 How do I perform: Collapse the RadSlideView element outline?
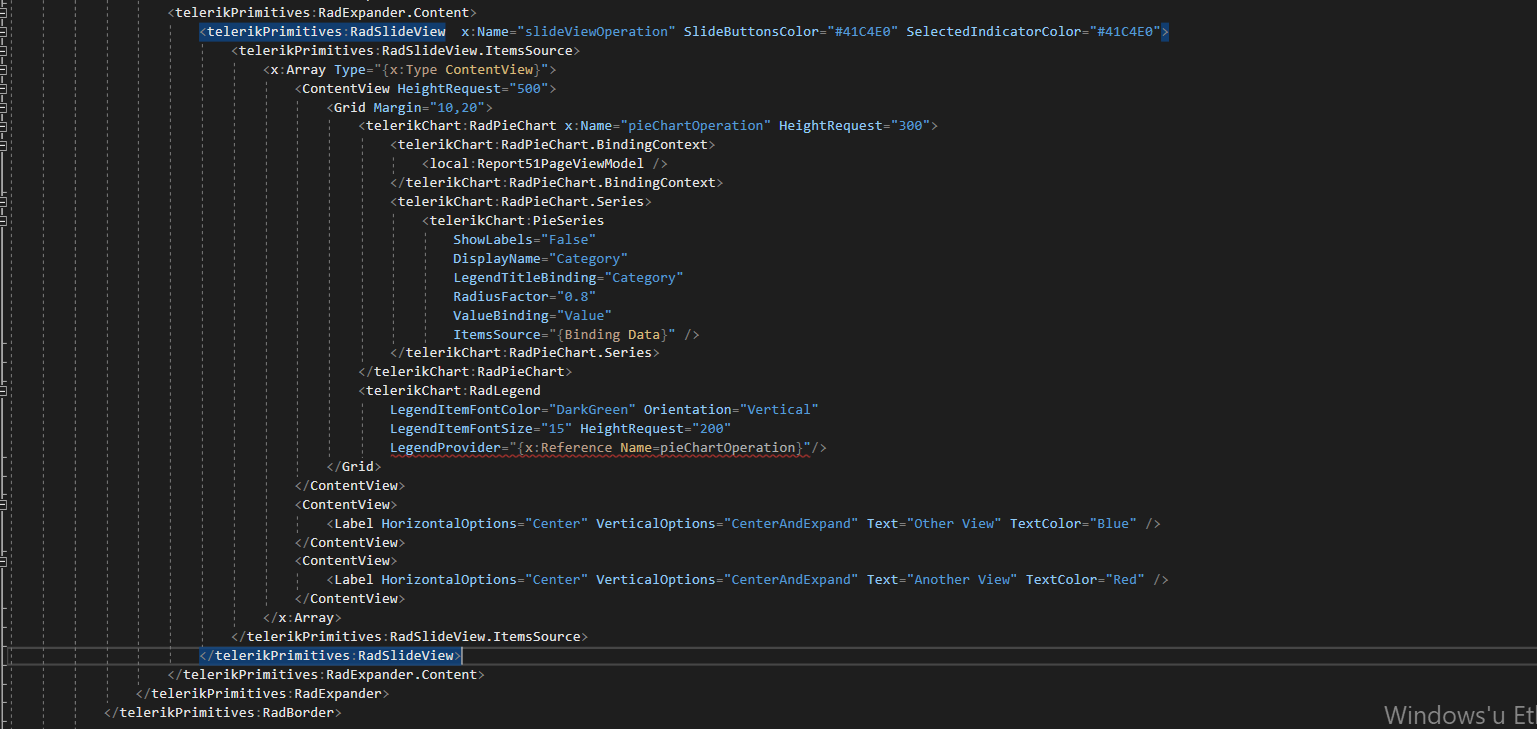click(x=5, y=32)
